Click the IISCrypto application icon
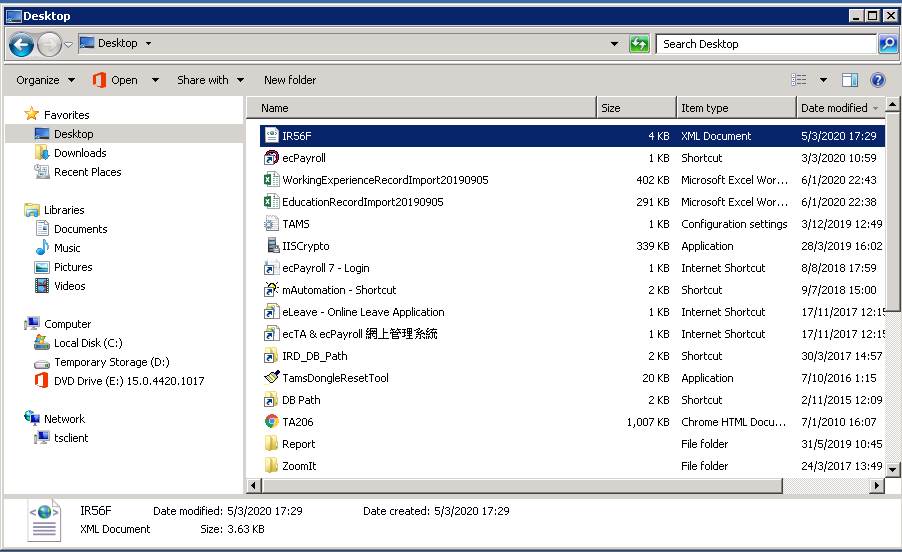Screen dimensions: 902x552 click(x=271, y=246)
